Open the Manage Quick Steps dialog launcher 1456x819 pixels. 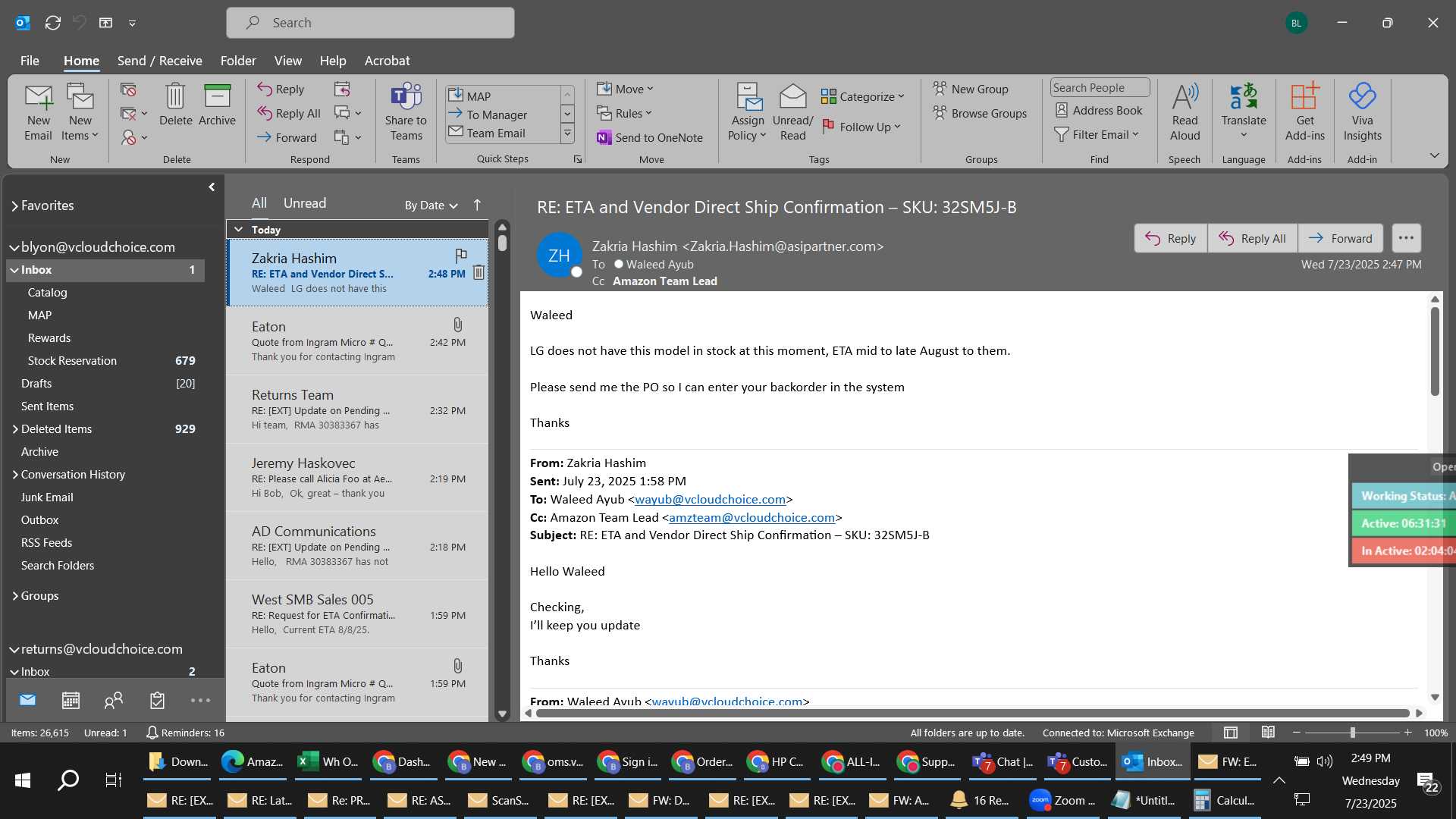click(x=578, y=159)
